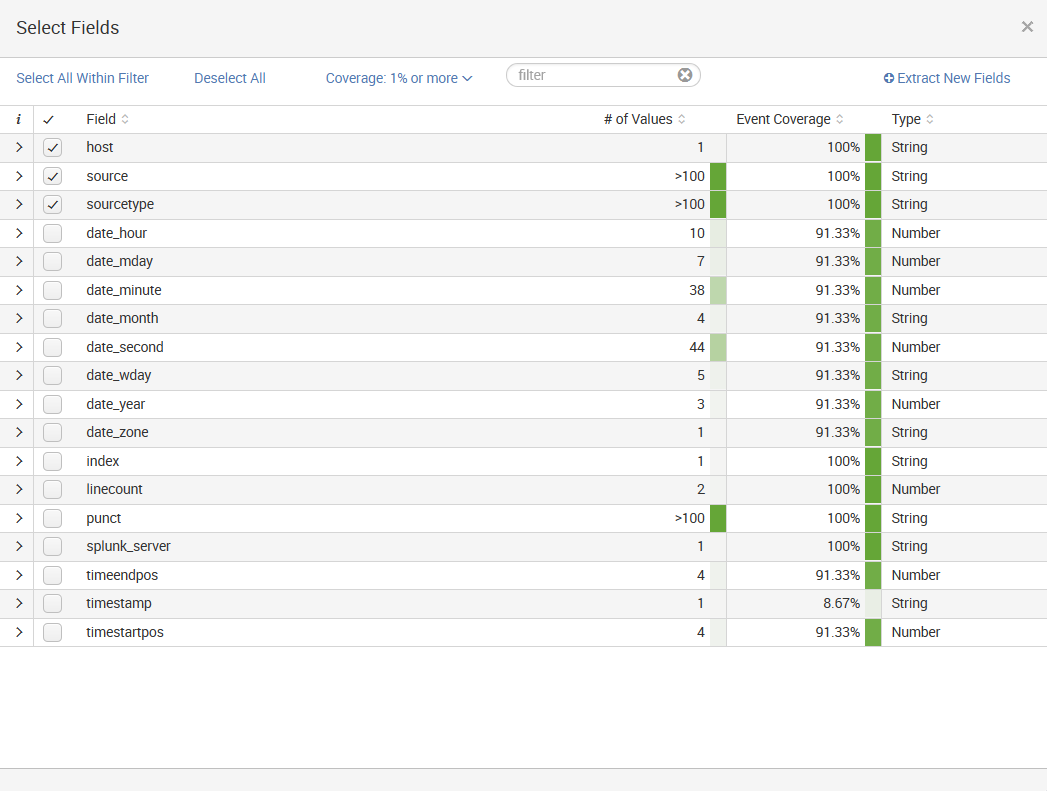Check the date_hour field checkbox

(x=52, y=233)
